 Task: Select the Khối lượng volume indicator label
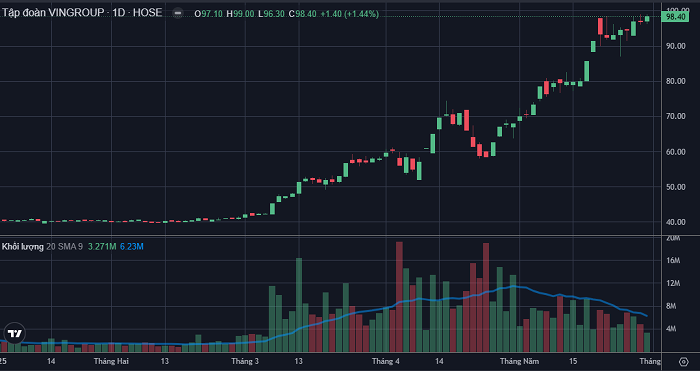click(x=23, y=246)
